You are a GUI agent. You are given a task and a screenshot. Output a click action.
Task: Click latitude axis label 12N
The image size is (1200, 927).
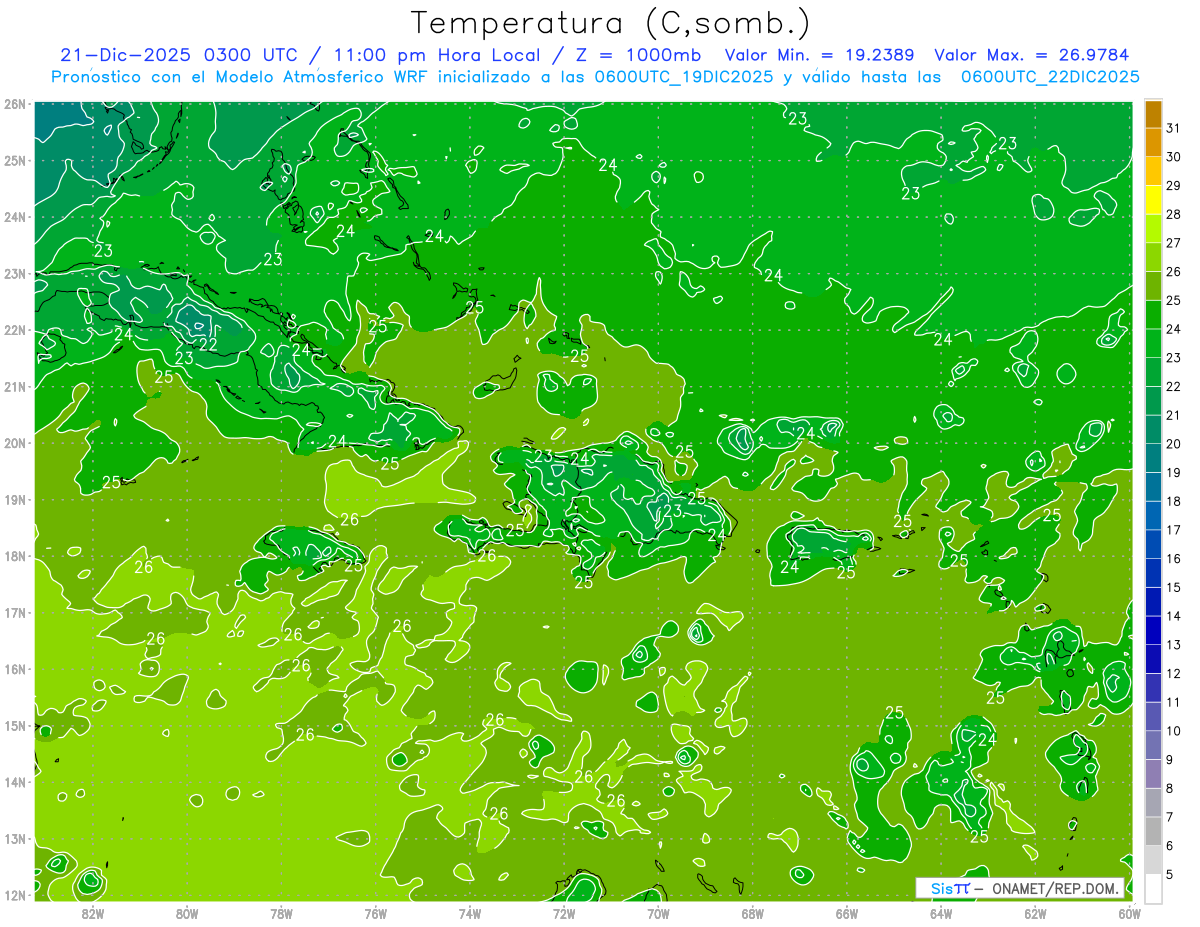15,895
